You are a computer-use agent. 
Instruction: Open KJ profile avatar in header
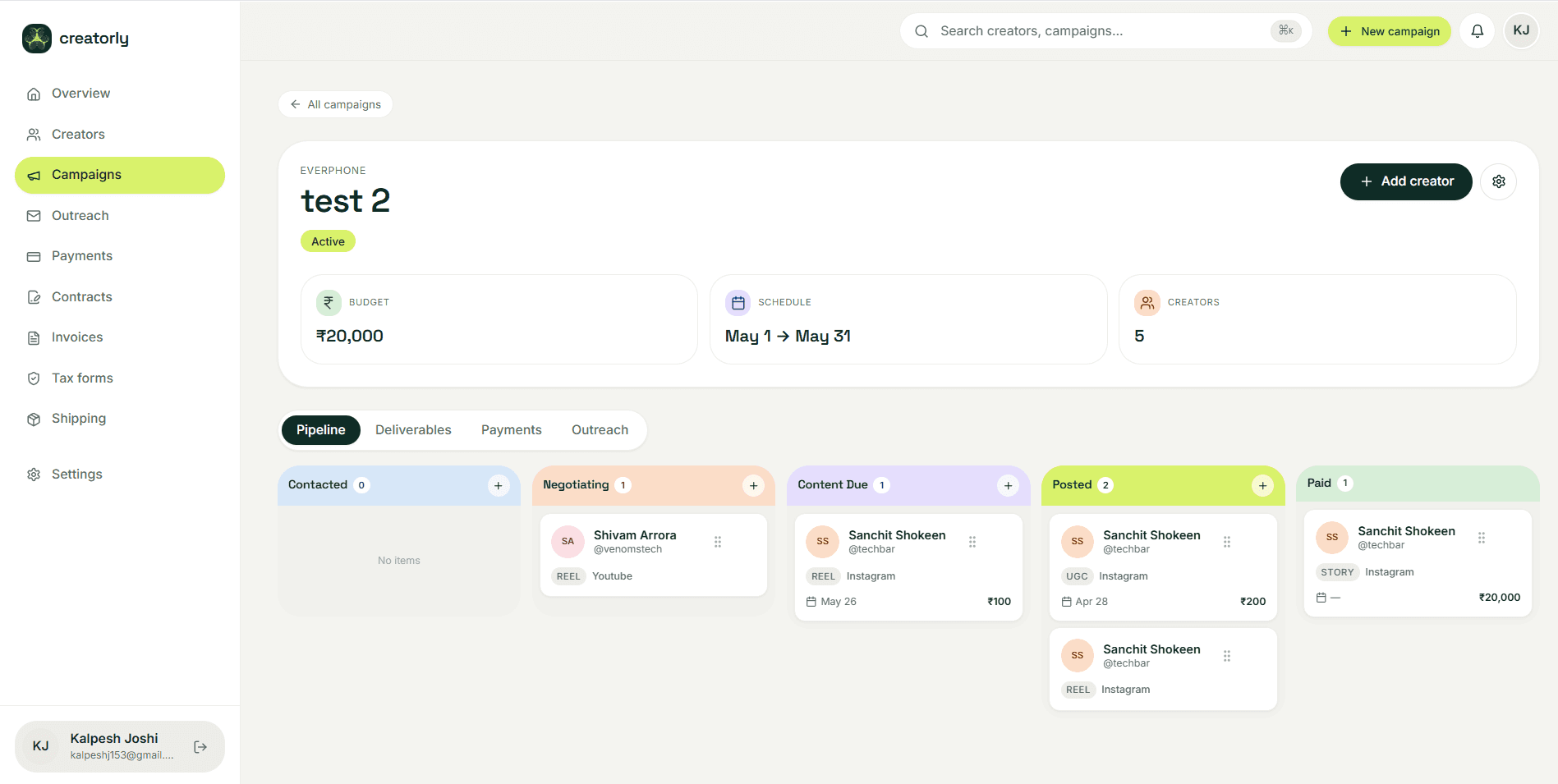1521,31
